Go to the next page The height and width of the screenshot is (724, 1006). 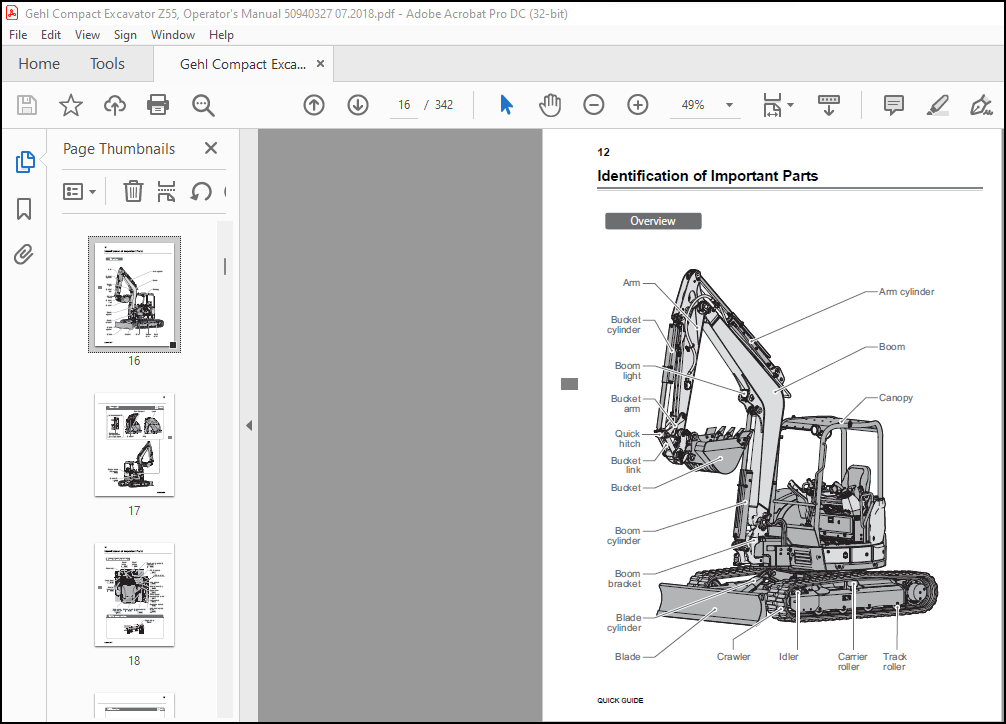358,105
